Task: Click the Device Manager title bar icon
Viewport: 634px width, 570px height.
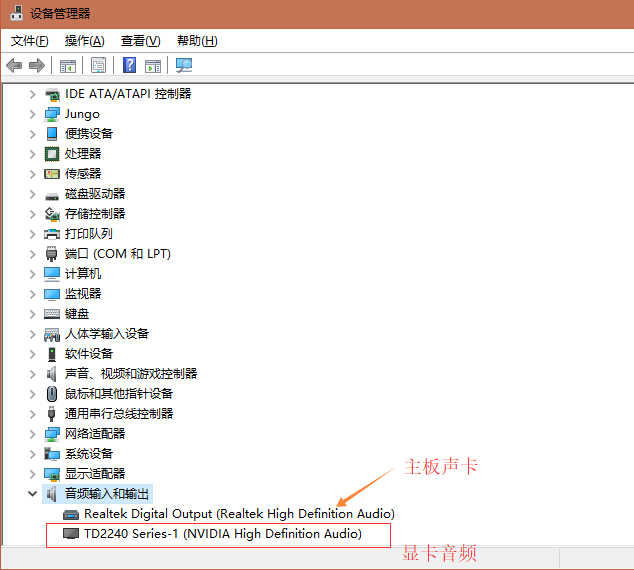Action: pyautogui.click(x=16, y=12)
